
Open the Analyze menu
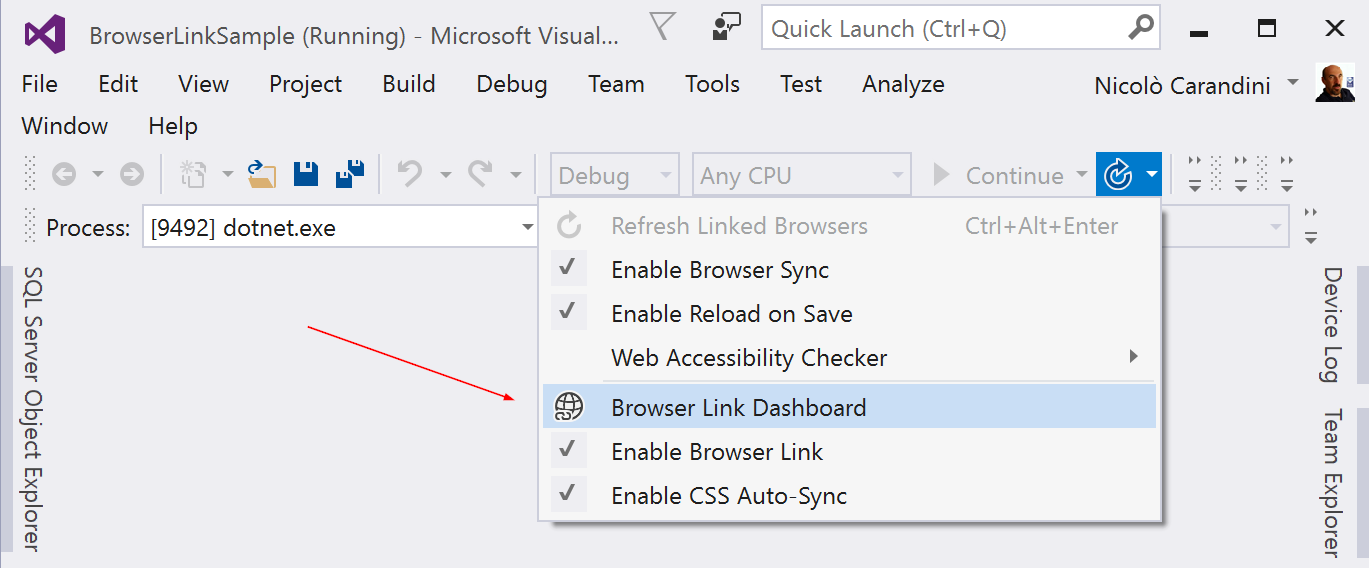[x=903, y=84]
